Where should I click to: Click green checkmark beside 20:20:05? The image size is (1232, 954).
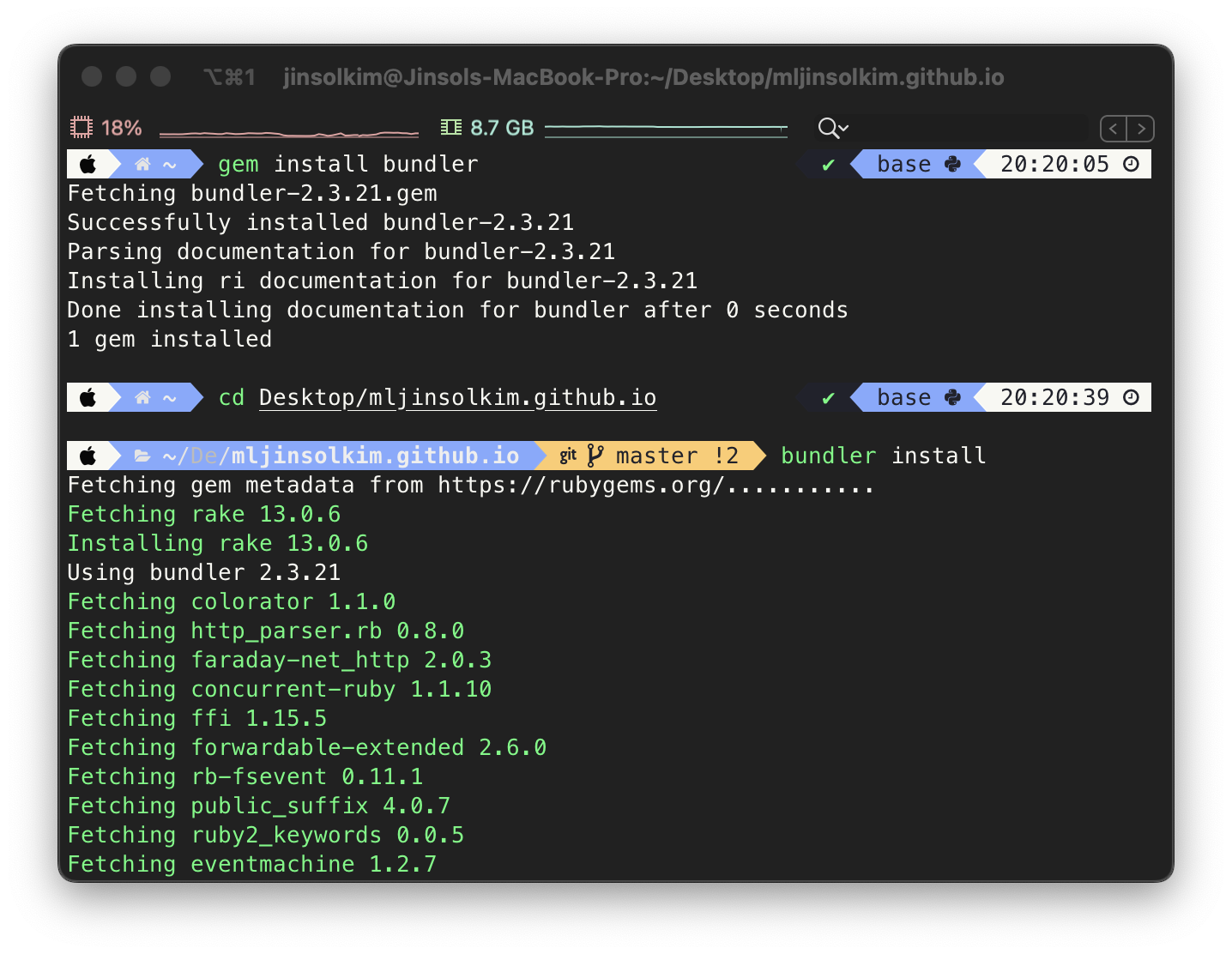pos(828,165)
